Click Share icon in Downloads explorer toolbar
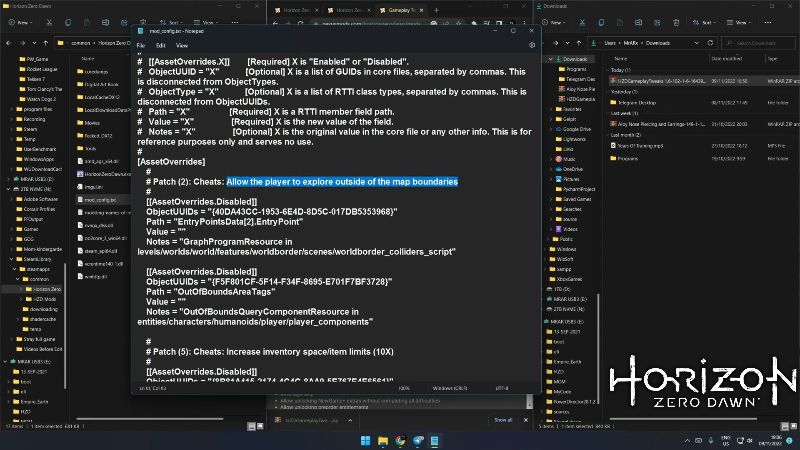The height and width of the screenshot is (450, 800). (x=657, y=22)
